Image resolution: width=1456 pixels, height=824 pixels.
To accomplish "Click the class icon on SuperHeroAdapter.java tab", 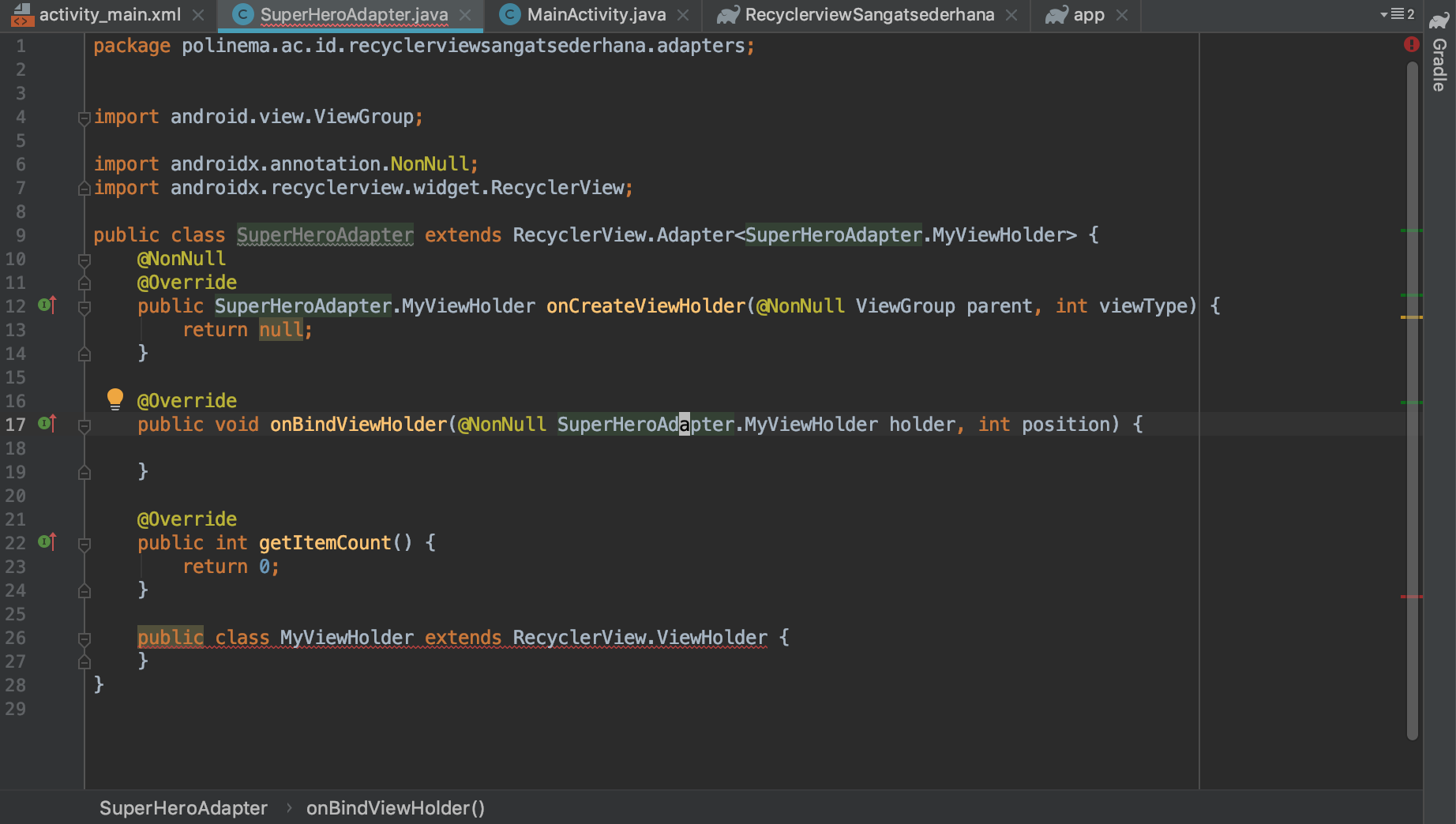I will coord(243,15).
